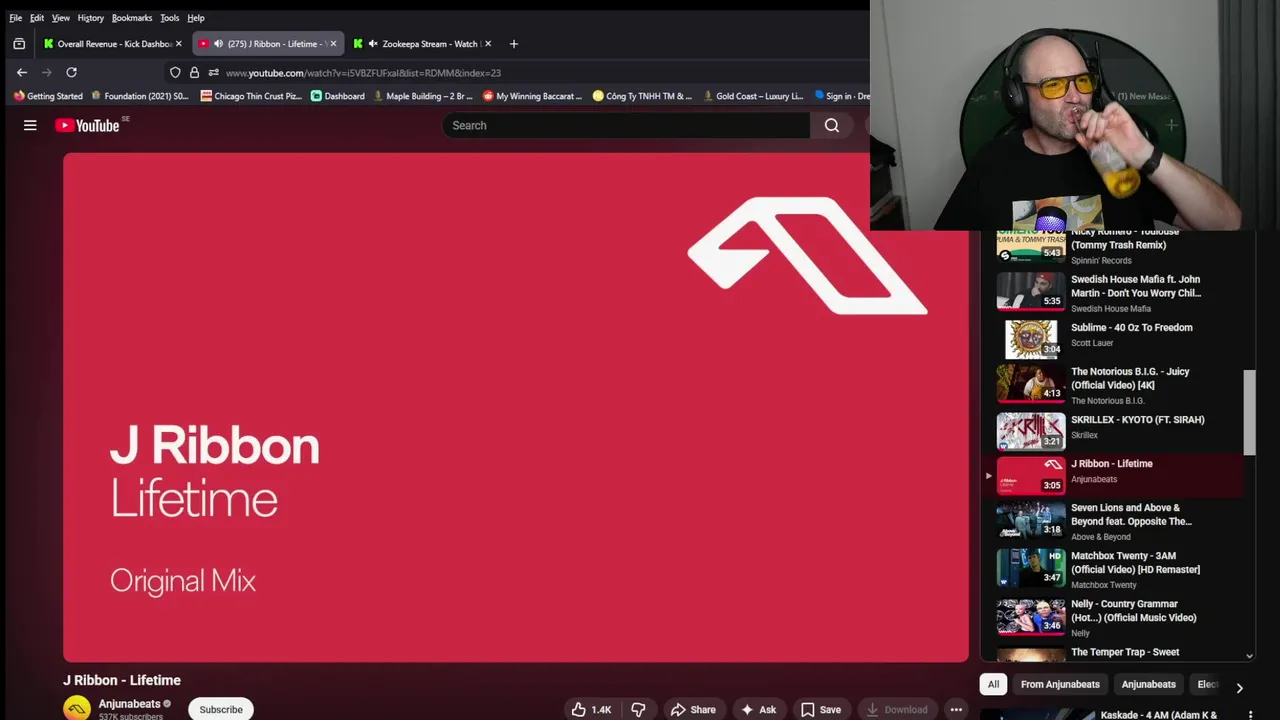Select the Anjunabeats filter chip
The width and height of the screenshot is (1280, 720).
(1148, 684)
